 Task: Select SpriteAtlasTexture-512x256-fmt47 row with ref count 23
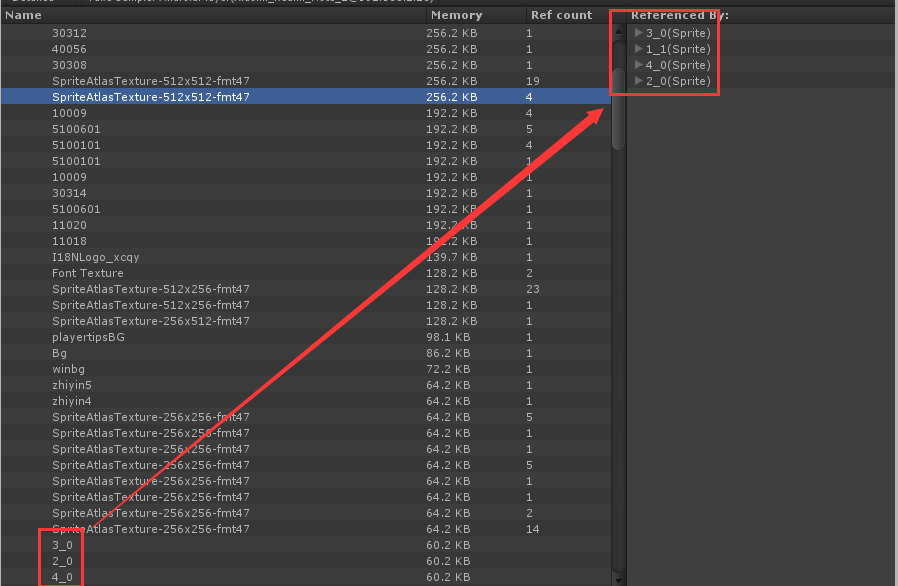pyautogui.click(x=306, y=289)
